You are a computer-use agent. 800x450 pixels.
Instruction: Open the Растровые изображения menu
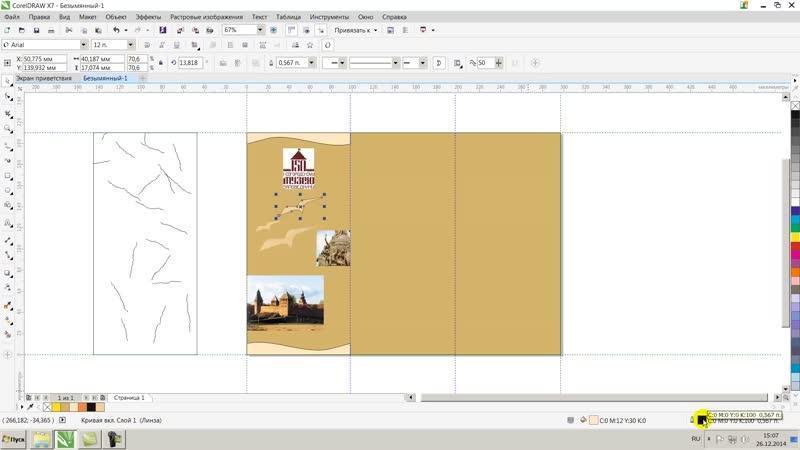click(x=206, y=17)
